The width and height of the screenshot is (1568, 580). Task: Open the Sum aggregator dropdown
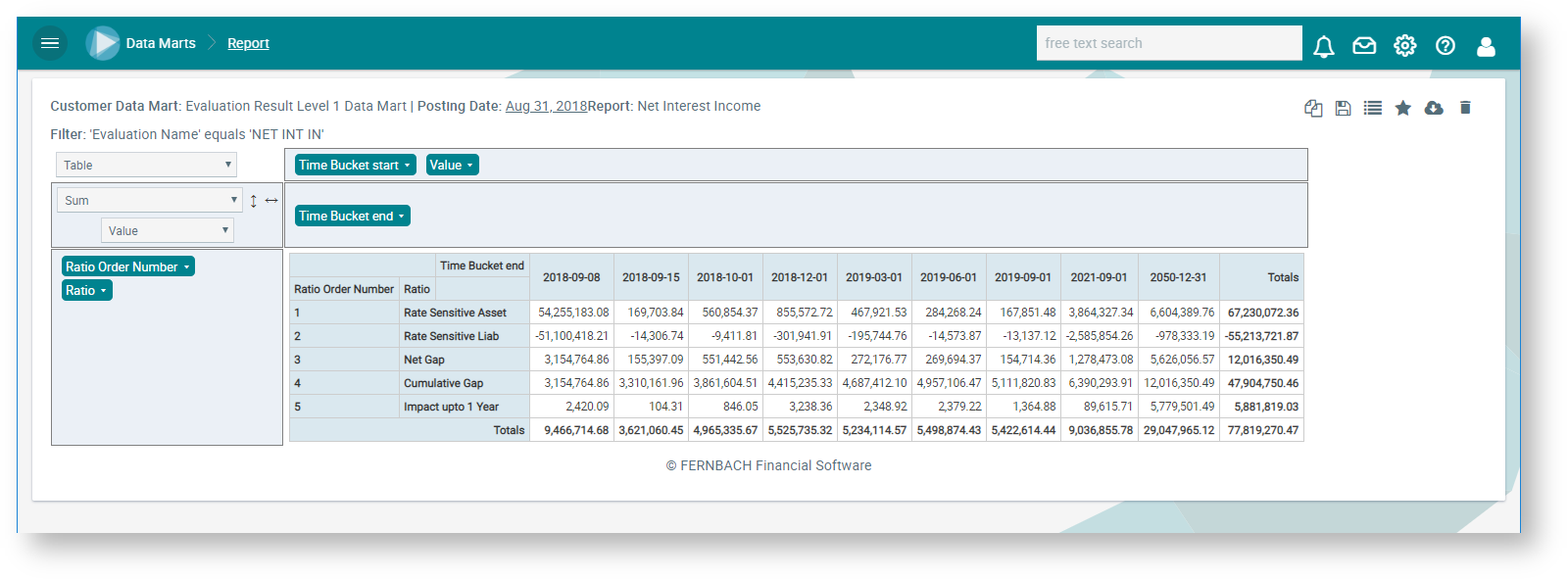(149, 201)
